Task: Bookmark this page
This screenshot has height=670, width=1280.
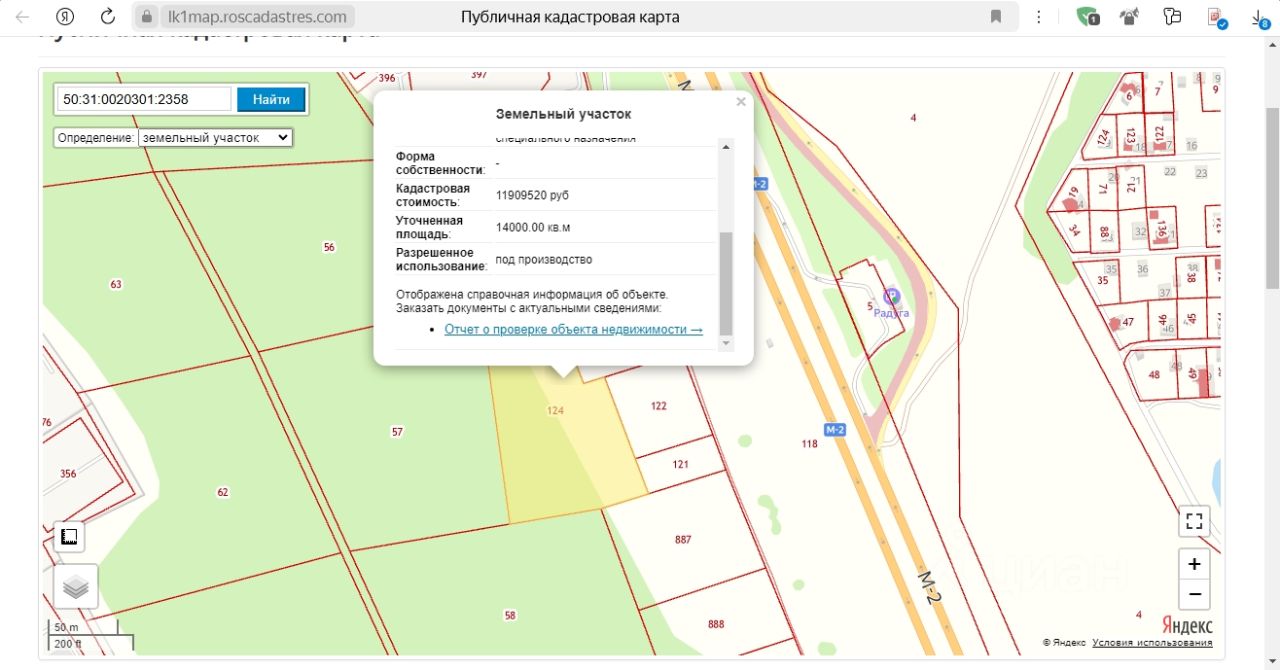Action: [x=996, y=17]
